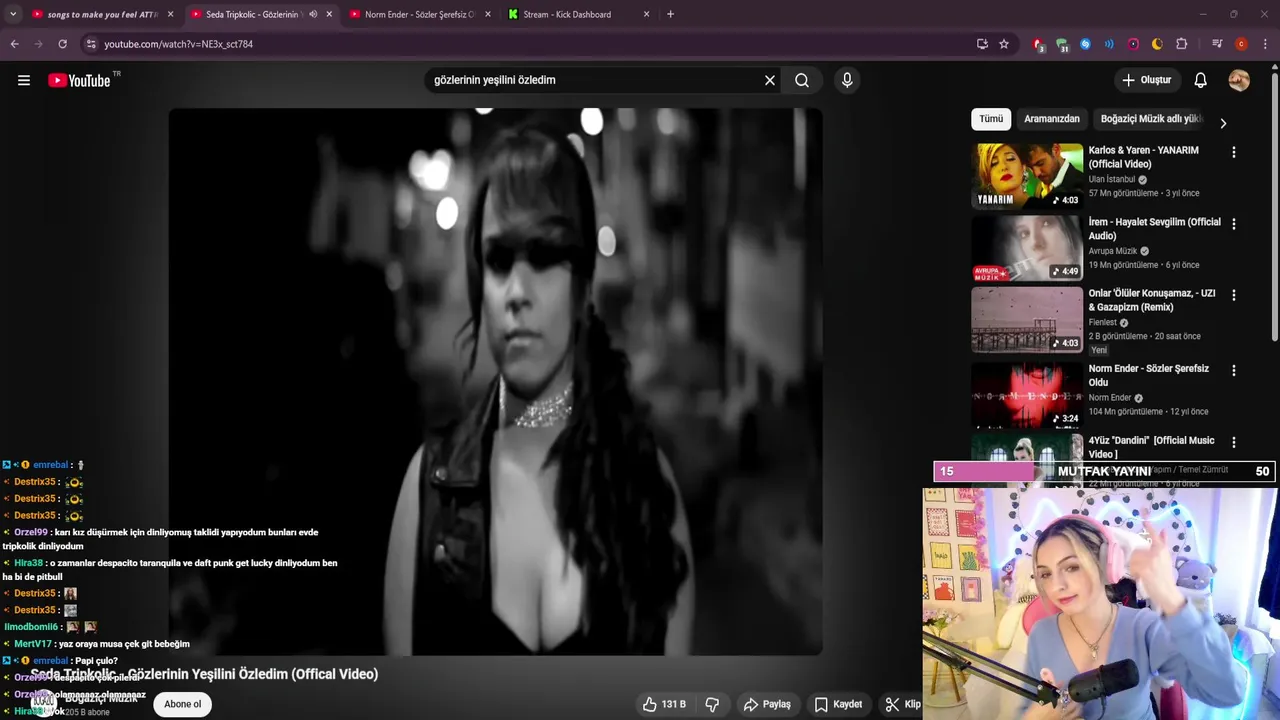Start voice search with microphone icon
Image resolution: width=1280 pixels, height=720 pixels.
tap(847, 80)
